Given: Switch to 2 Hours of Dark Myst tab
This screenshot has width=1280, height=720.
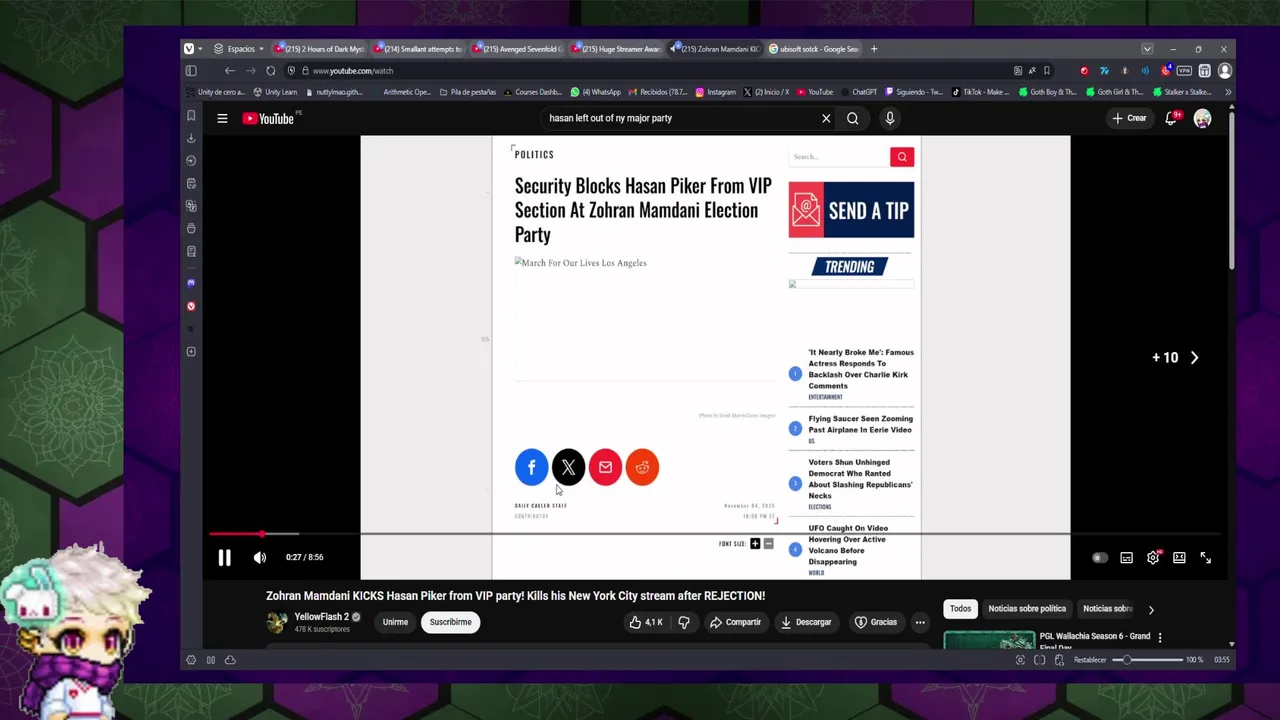Looking at the screenshot, I should pyautogui.click(x=318, y=49).
